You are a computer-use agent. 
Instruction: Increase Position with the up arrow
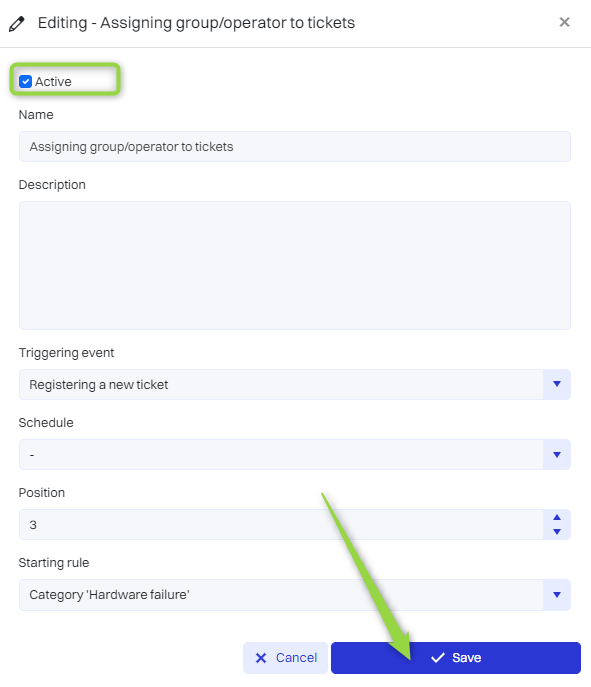(557, 517)
